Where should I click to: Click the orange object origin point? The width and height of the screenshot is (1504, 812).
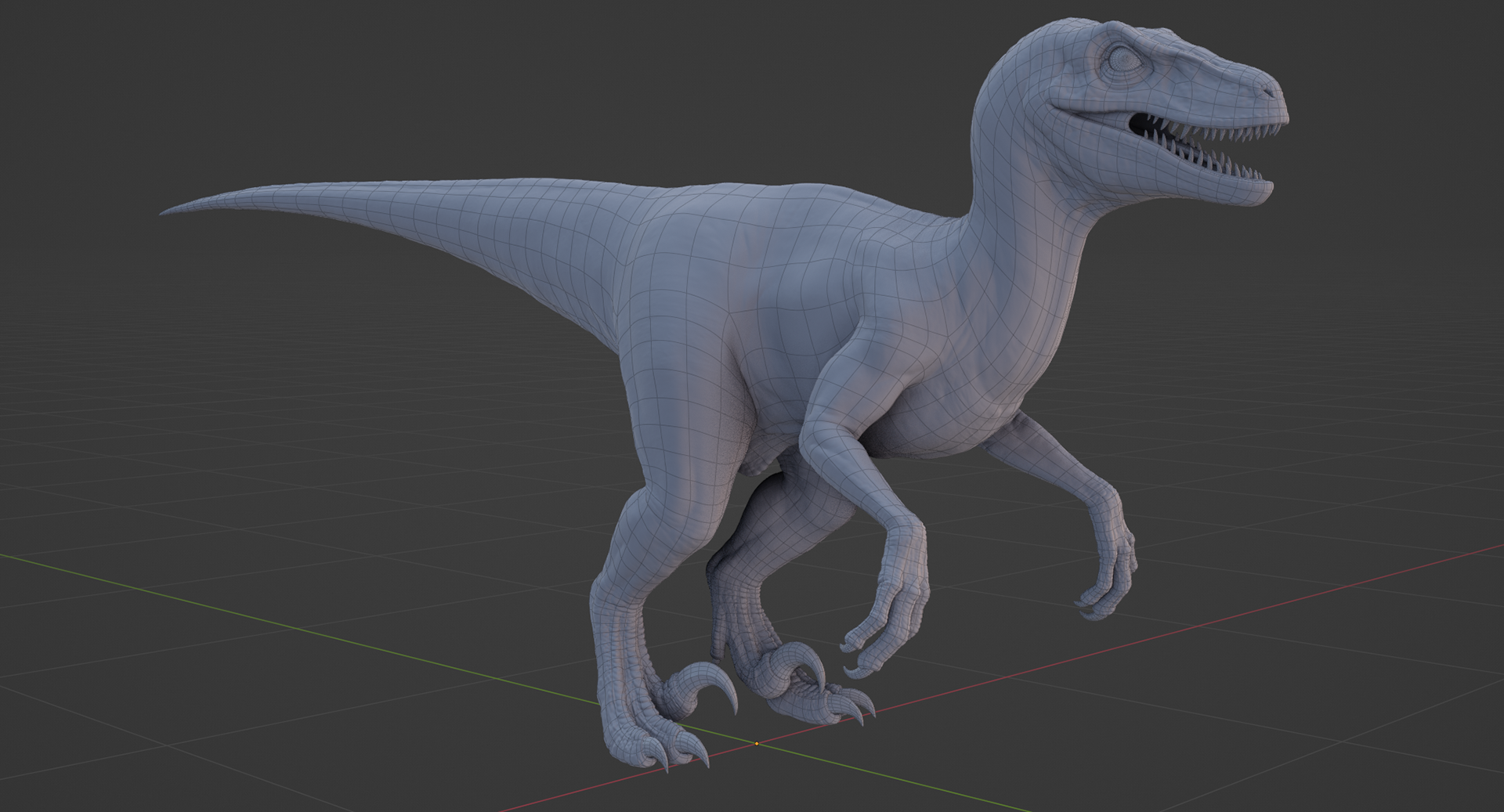point(757,743)
